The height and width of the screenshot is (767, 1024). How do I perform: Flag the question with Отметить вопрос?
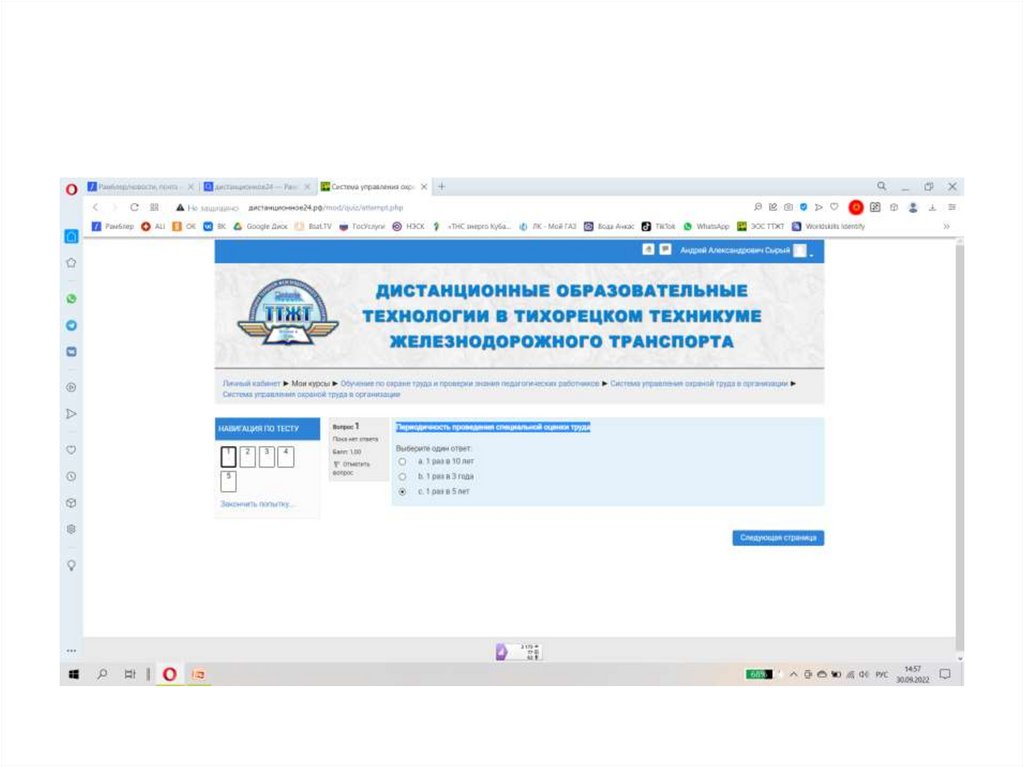[351, 468]
